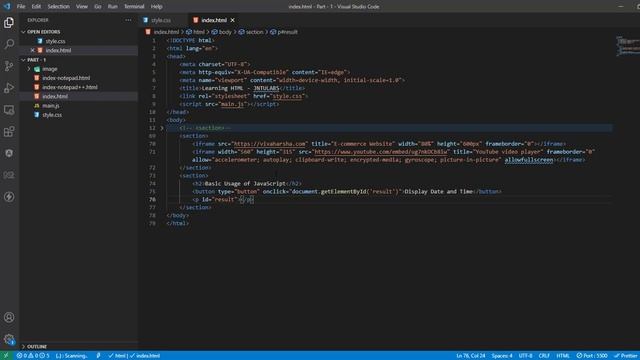Open main.js in file tree
Image resolution: width=640 pixels, height=360 pixels.
(51, 106)
